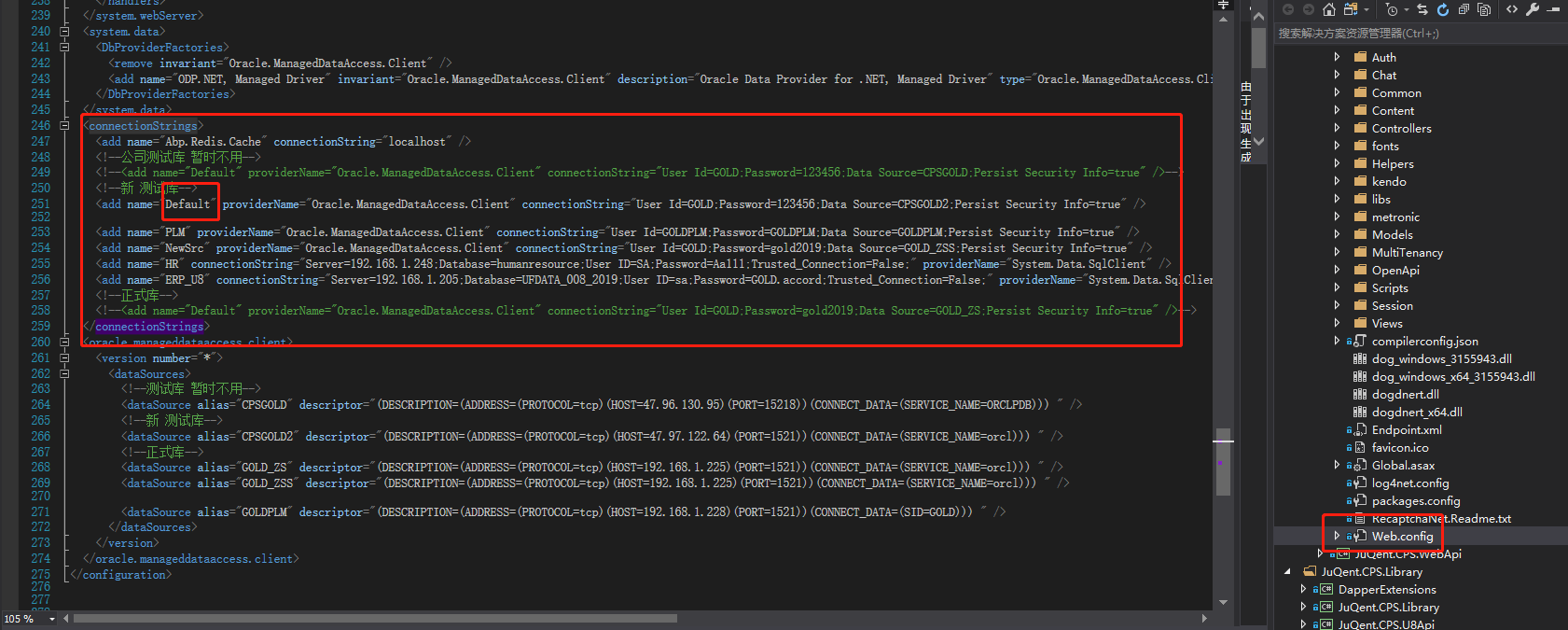Expand the Controllers folder in the tree

coord(1337,129)
